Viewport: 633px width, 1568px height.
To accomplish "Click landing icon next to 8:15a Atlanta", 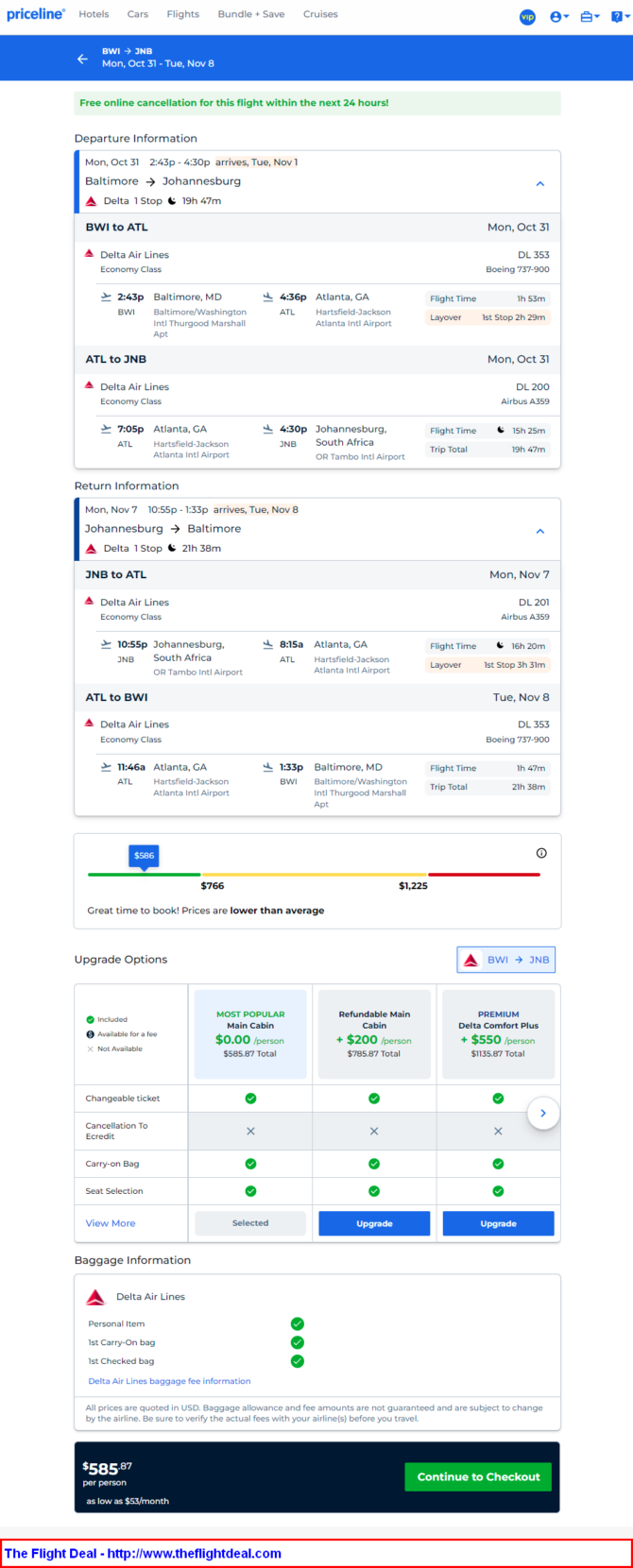I will [268, 644].
